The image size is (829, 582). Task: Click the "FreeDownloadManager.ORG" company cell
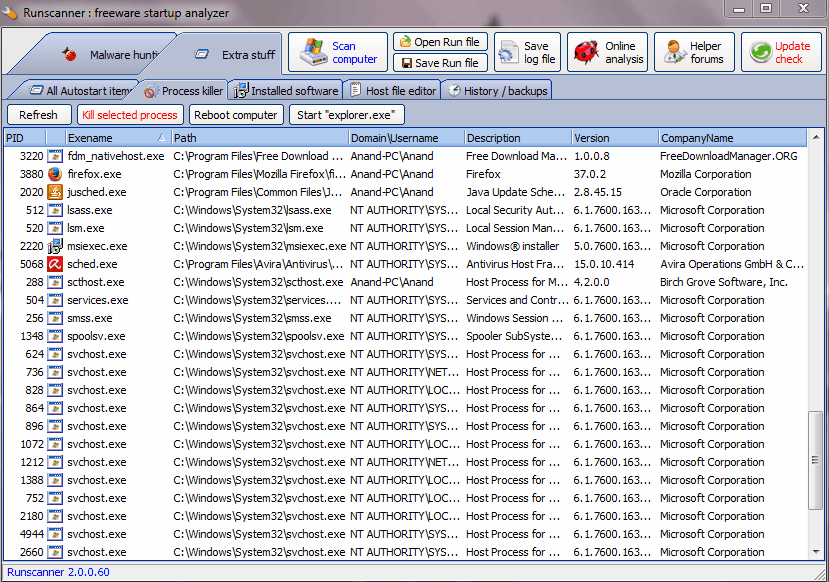pyautogui.click(x=729, y=156)
